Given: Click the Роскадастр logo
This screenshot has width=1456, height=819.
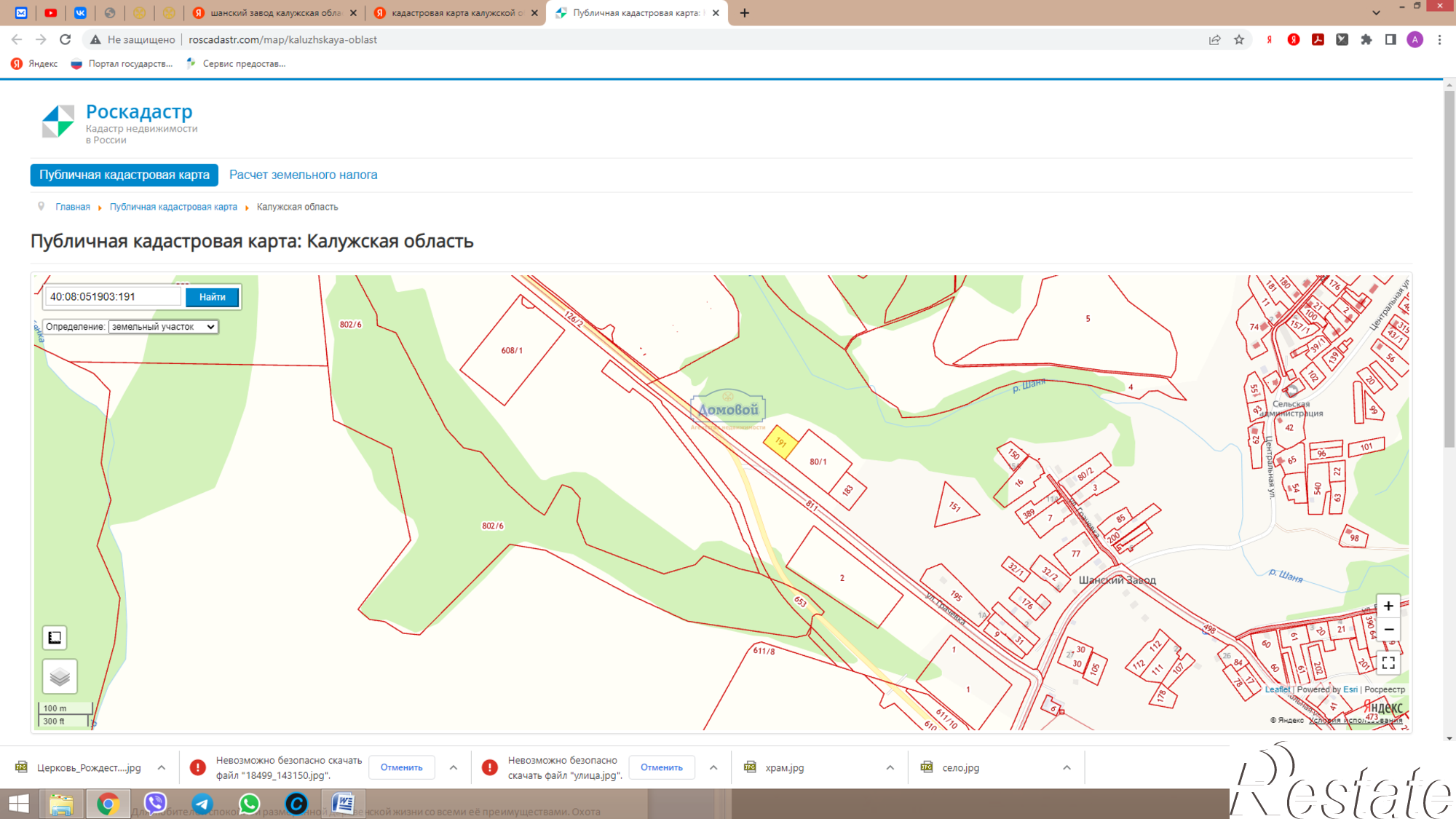Looking at the screenshot, I should [120, 122].
